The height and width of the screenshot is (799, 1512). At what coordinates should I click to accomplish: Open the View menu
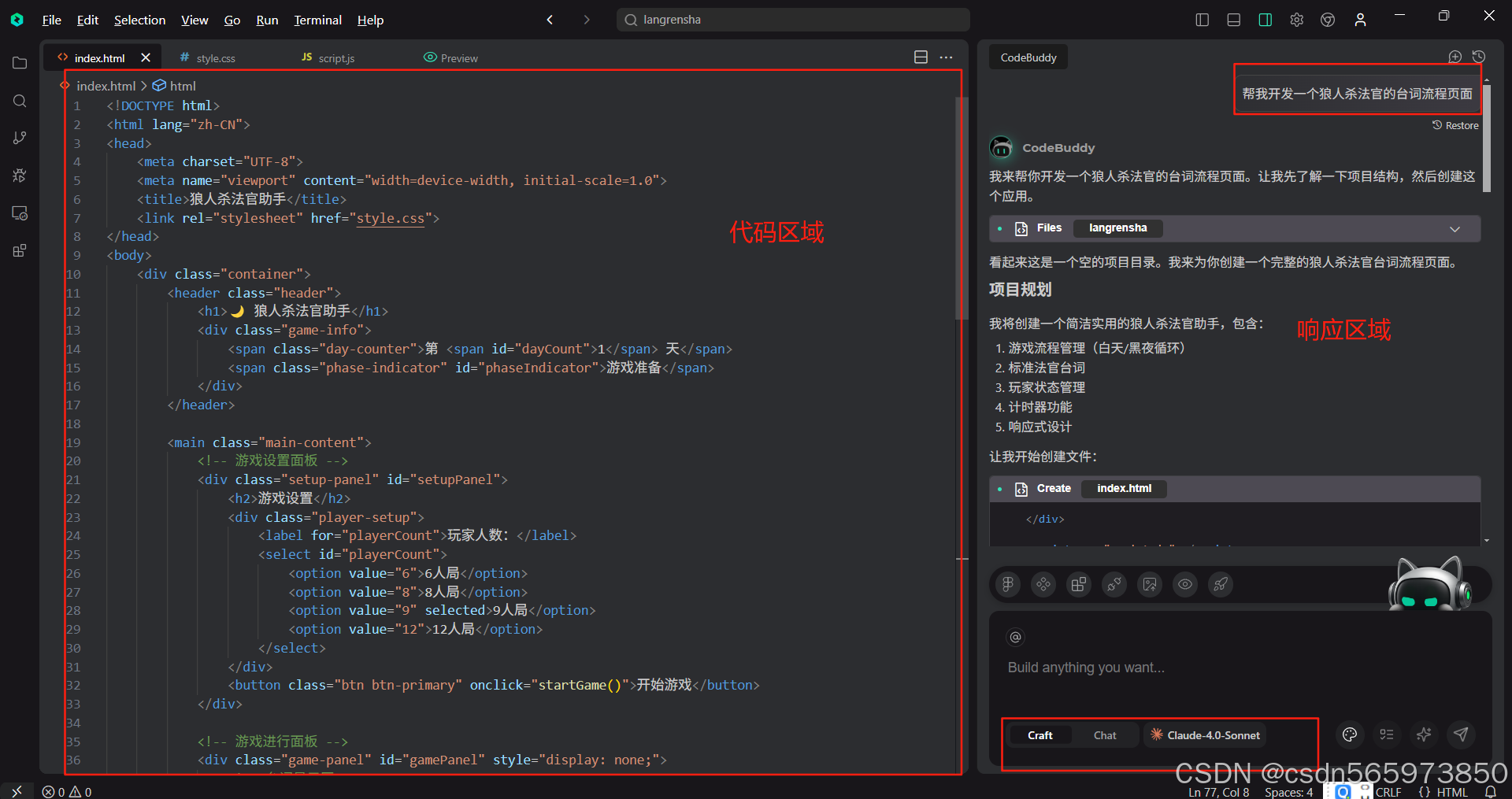[x=195, y=20]
